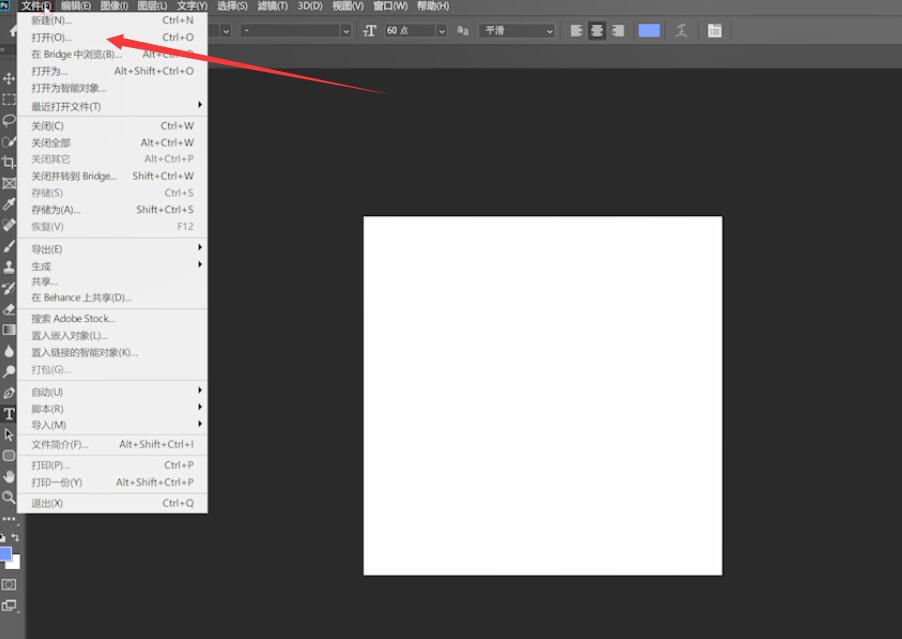The image size is (902, 639).
Task: Select the Move tool
Action: tap(9, 78)
